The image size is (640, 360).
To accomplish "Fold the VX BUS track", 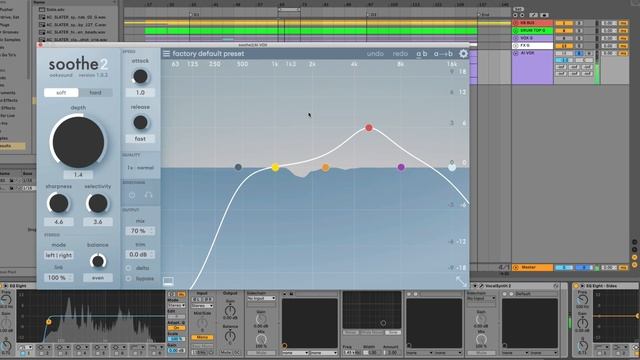I will tap(516, 23).
